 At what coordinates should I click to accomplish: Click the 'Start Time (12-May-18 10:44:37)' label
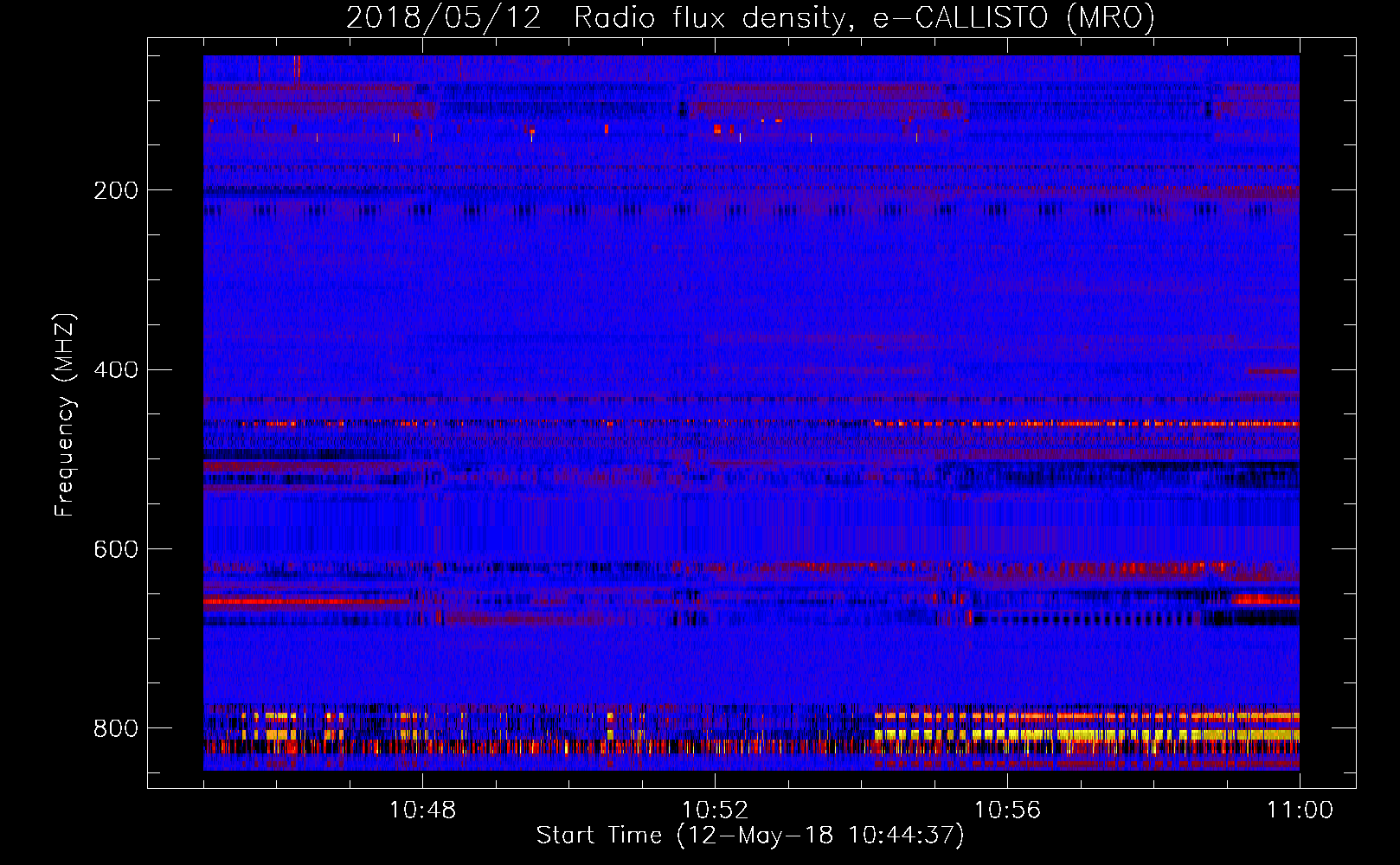[750, 836]
